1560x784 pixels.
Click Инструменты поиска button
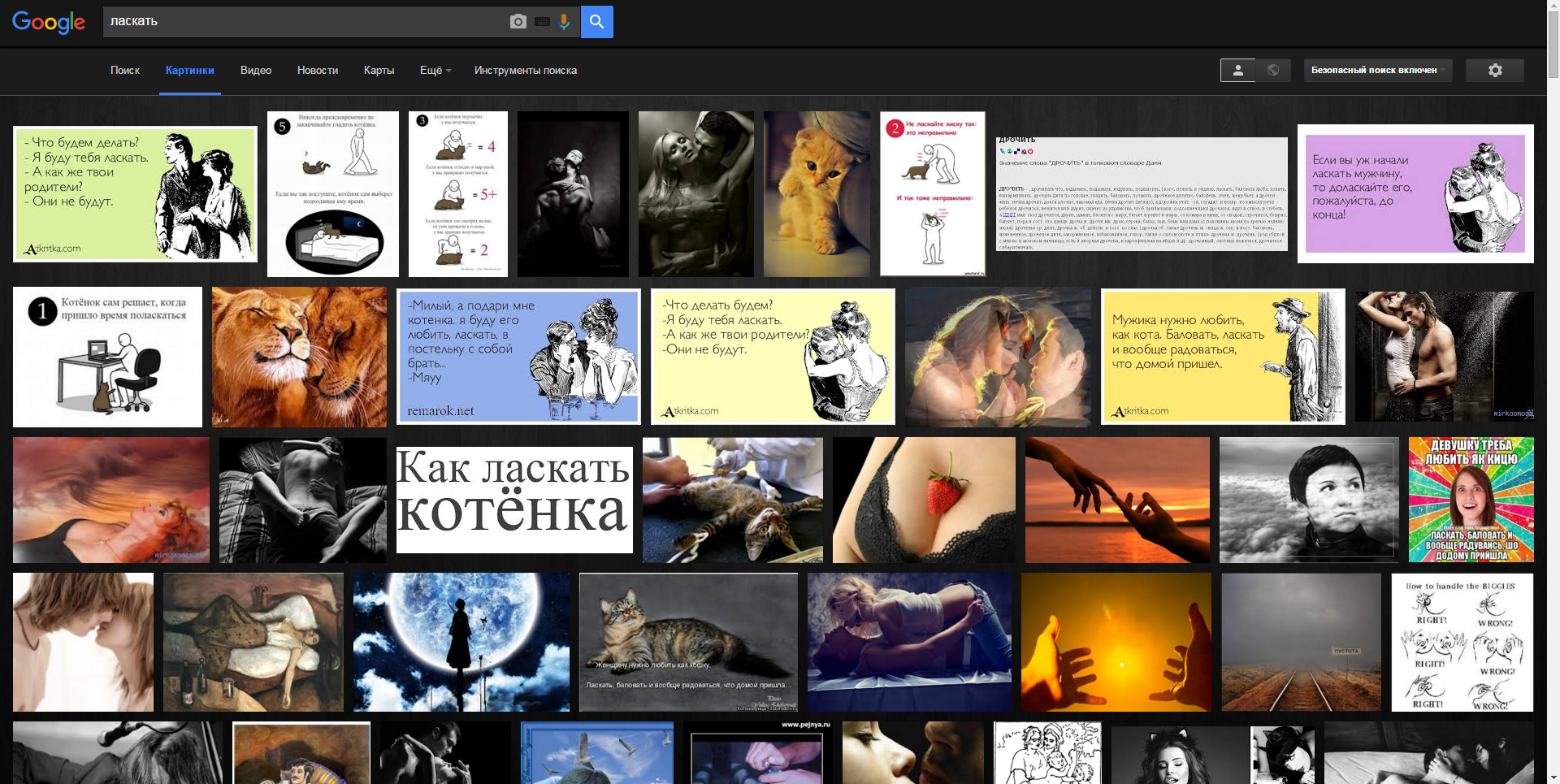pyautogui.click(x=526, y=71)
